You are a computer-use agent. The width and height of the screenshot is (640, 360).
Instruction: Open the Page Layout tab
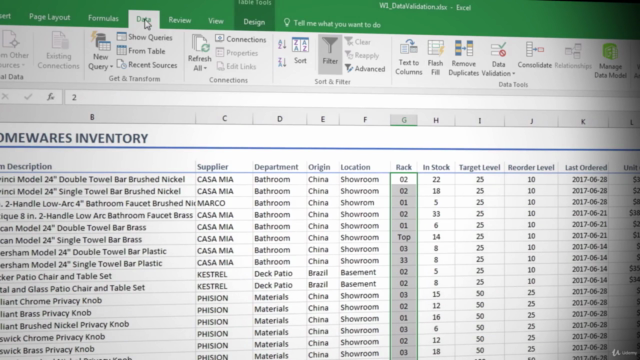pos(49,17)
